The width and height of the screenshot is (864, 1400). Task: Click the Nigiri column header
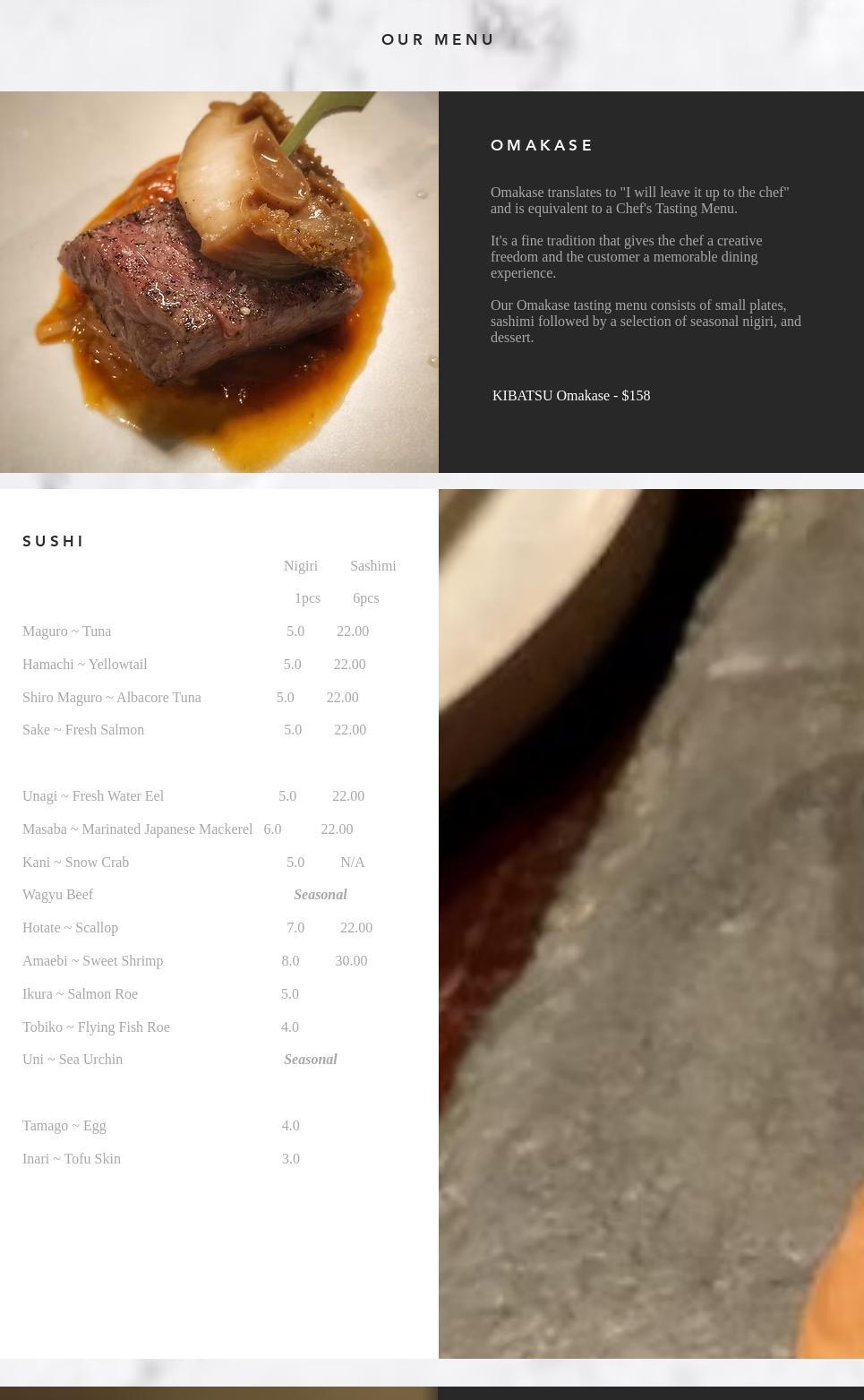click(301, 566)
